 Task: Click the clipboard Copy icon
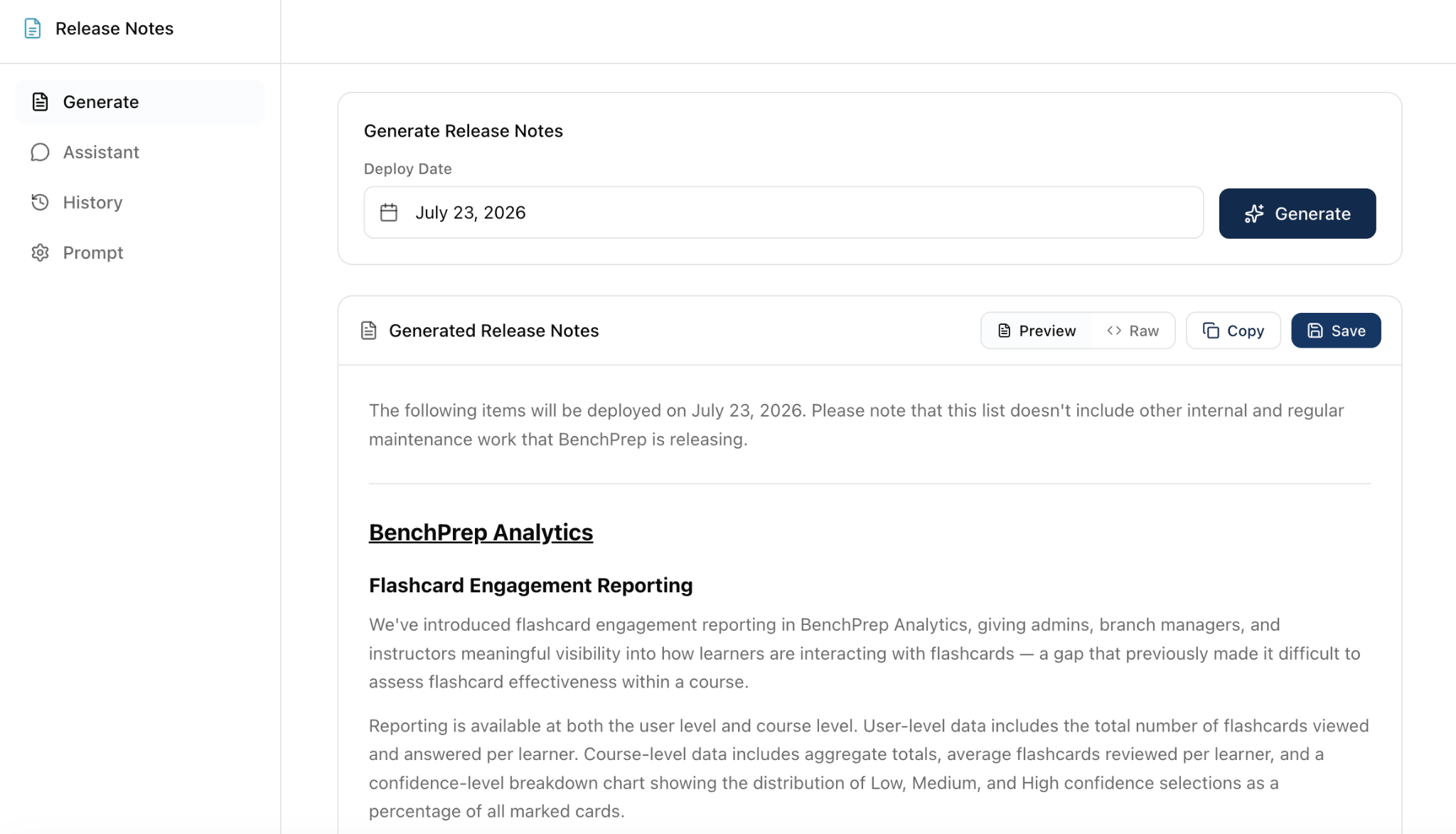point(1211,331)
